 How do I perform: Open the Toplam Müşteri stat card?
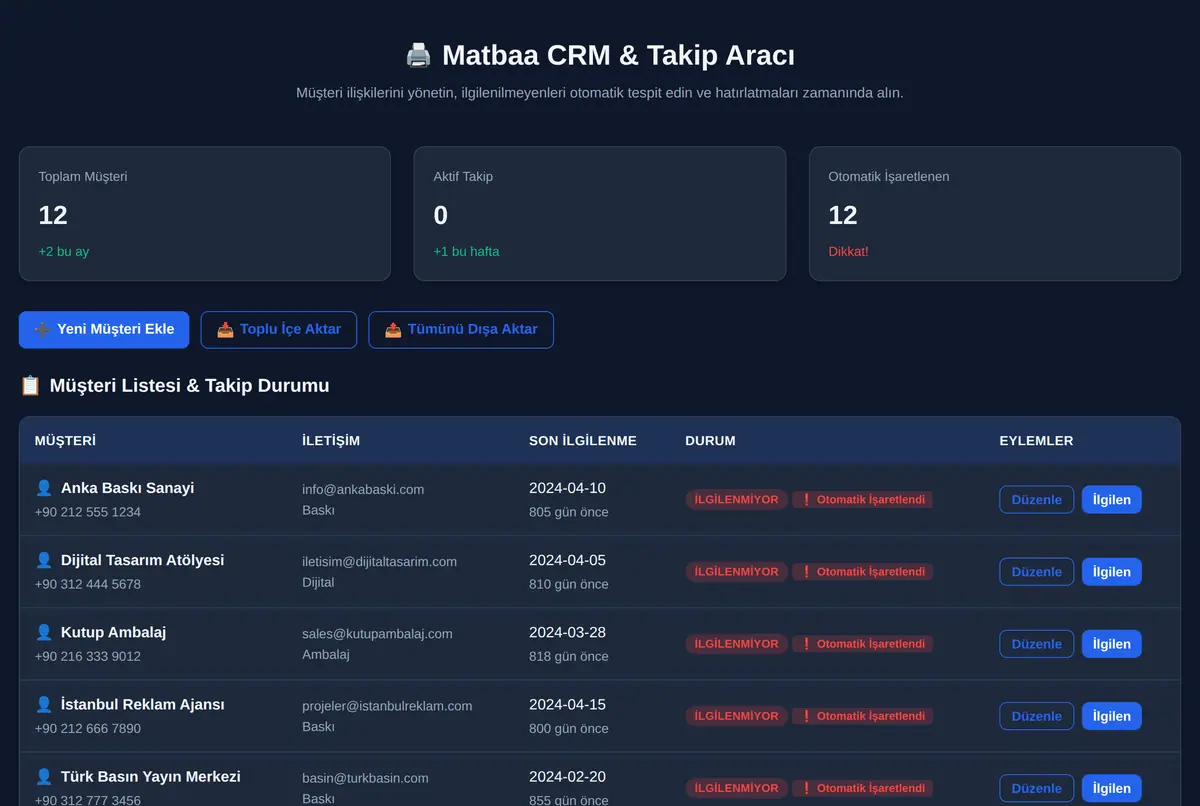205,214
